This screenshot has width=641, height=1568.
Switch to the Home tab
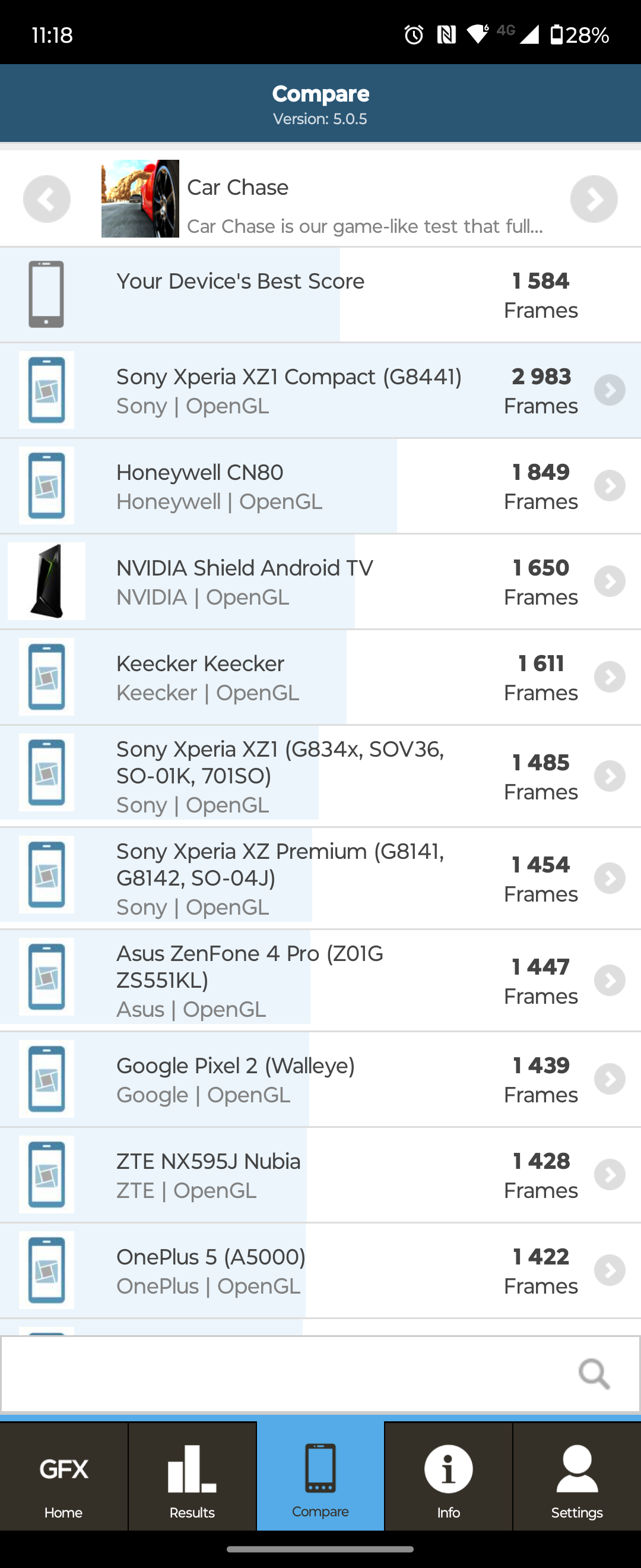pyautogui.click(x=64, y=1477)
